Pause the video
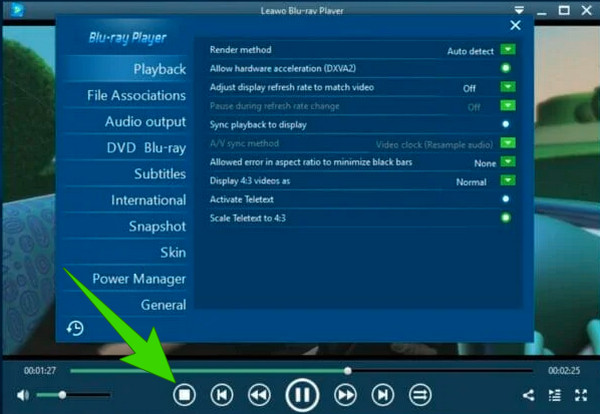 pos(302,395)
